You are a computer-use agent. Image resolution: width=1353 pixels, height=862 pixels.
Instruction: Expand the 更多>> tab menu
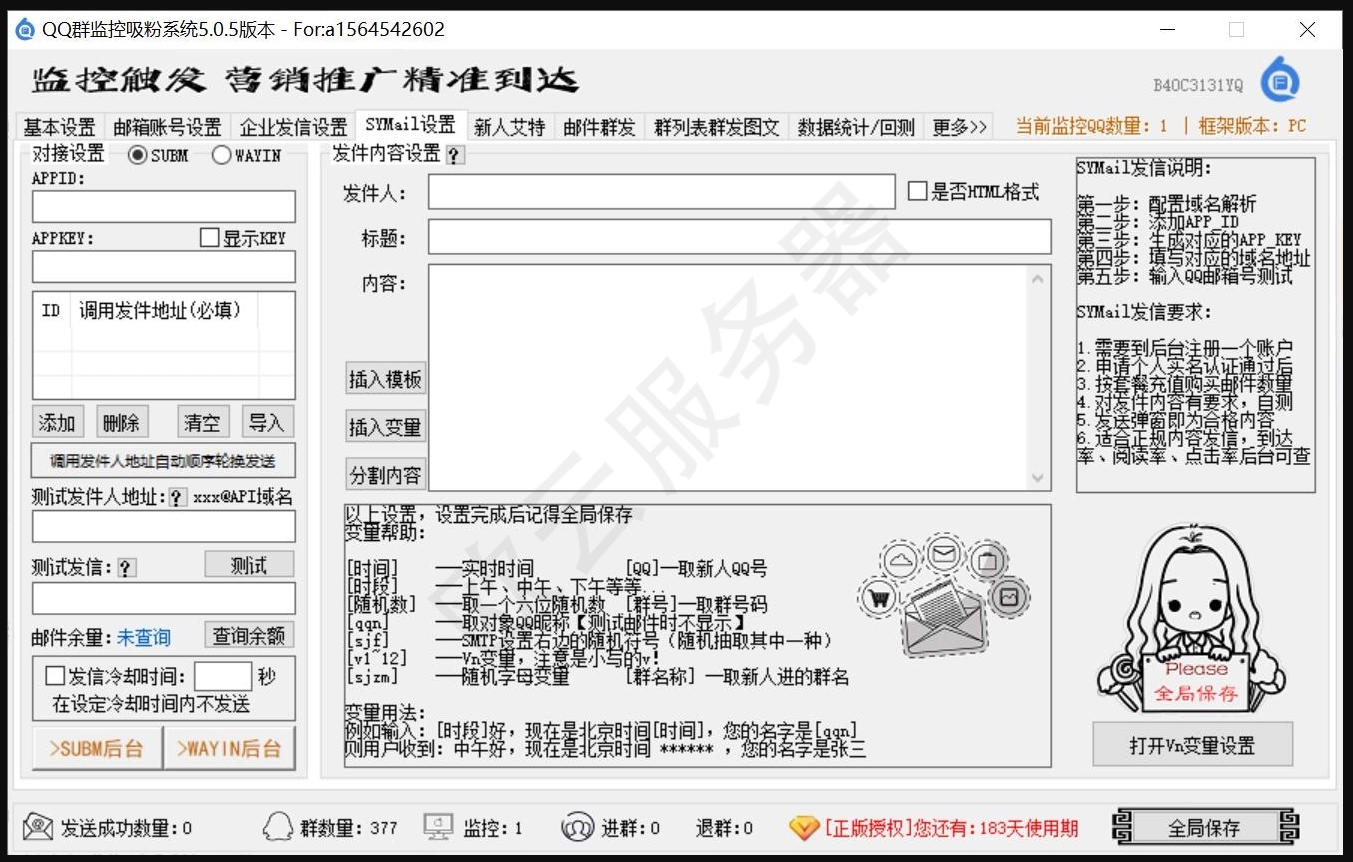(x=959, y=127)
